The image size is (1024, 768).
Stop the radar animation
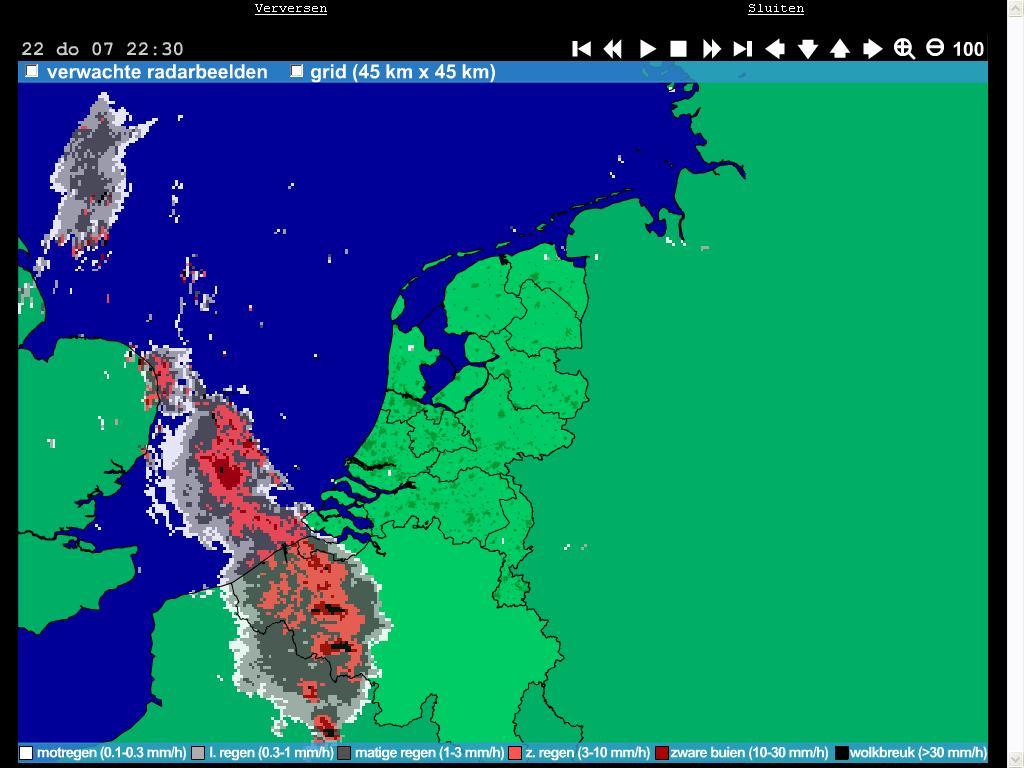coord(679,49)
